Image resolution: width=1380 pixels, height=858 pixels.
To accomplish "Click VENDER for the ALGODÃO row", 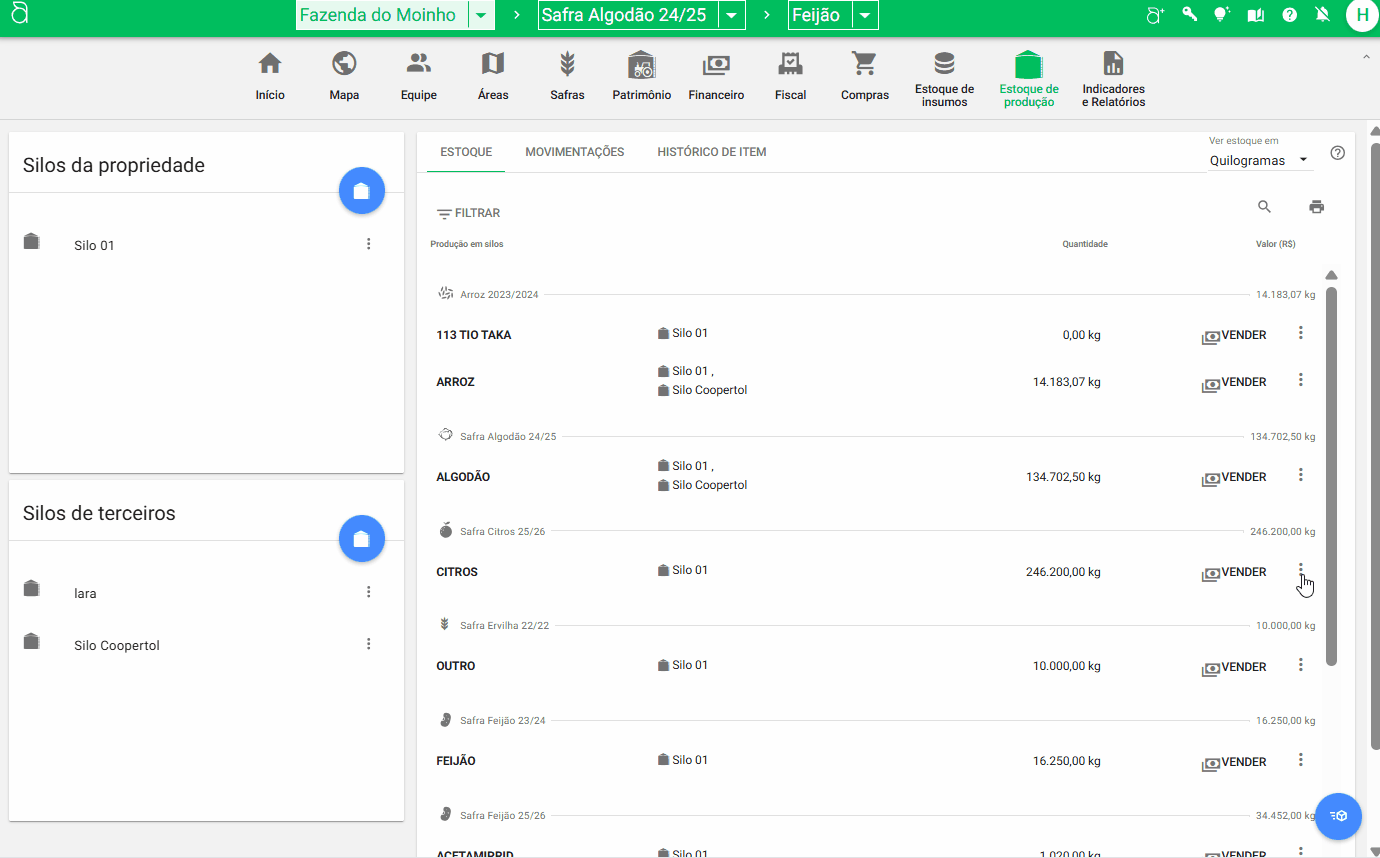I will pyautogui.click(x=1234, y=477).
